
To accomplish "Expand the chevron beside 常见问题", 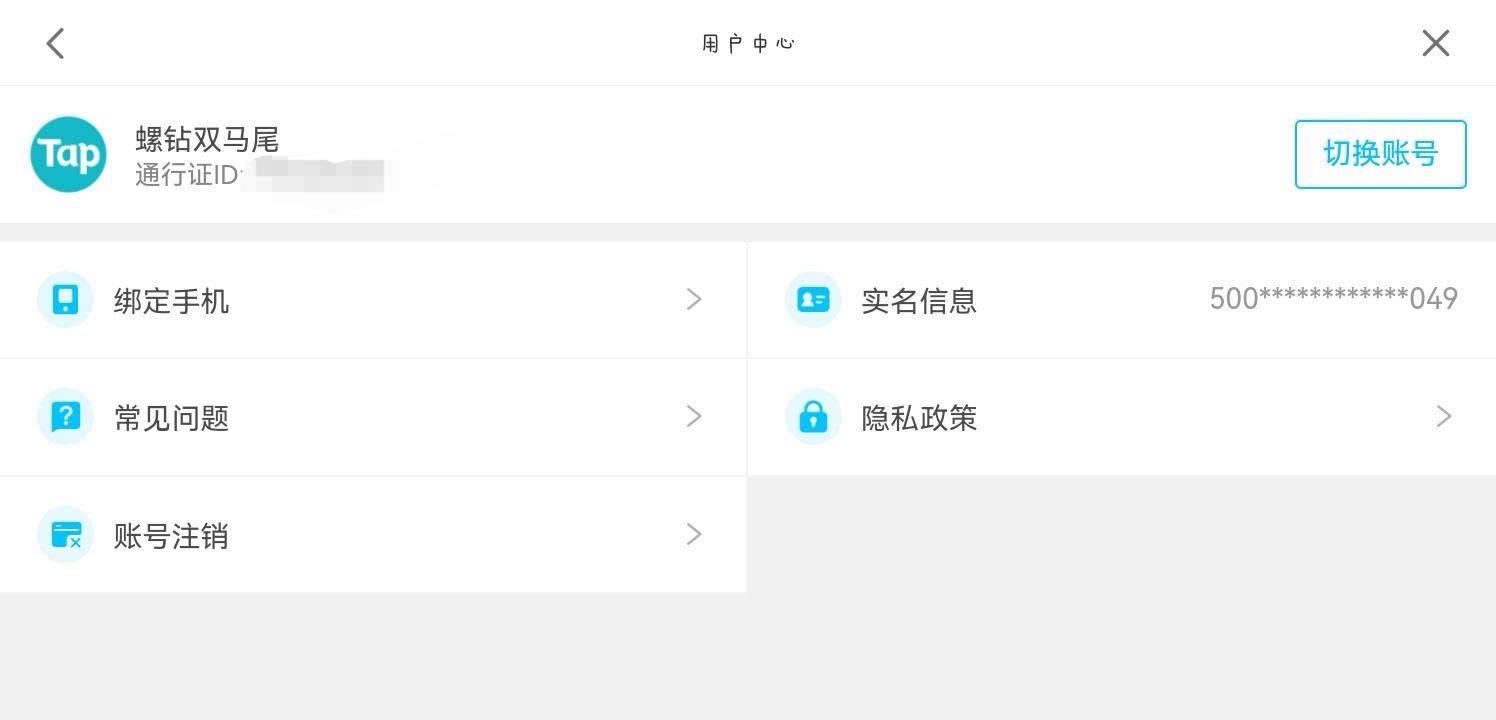I will (x=694, y=416).
